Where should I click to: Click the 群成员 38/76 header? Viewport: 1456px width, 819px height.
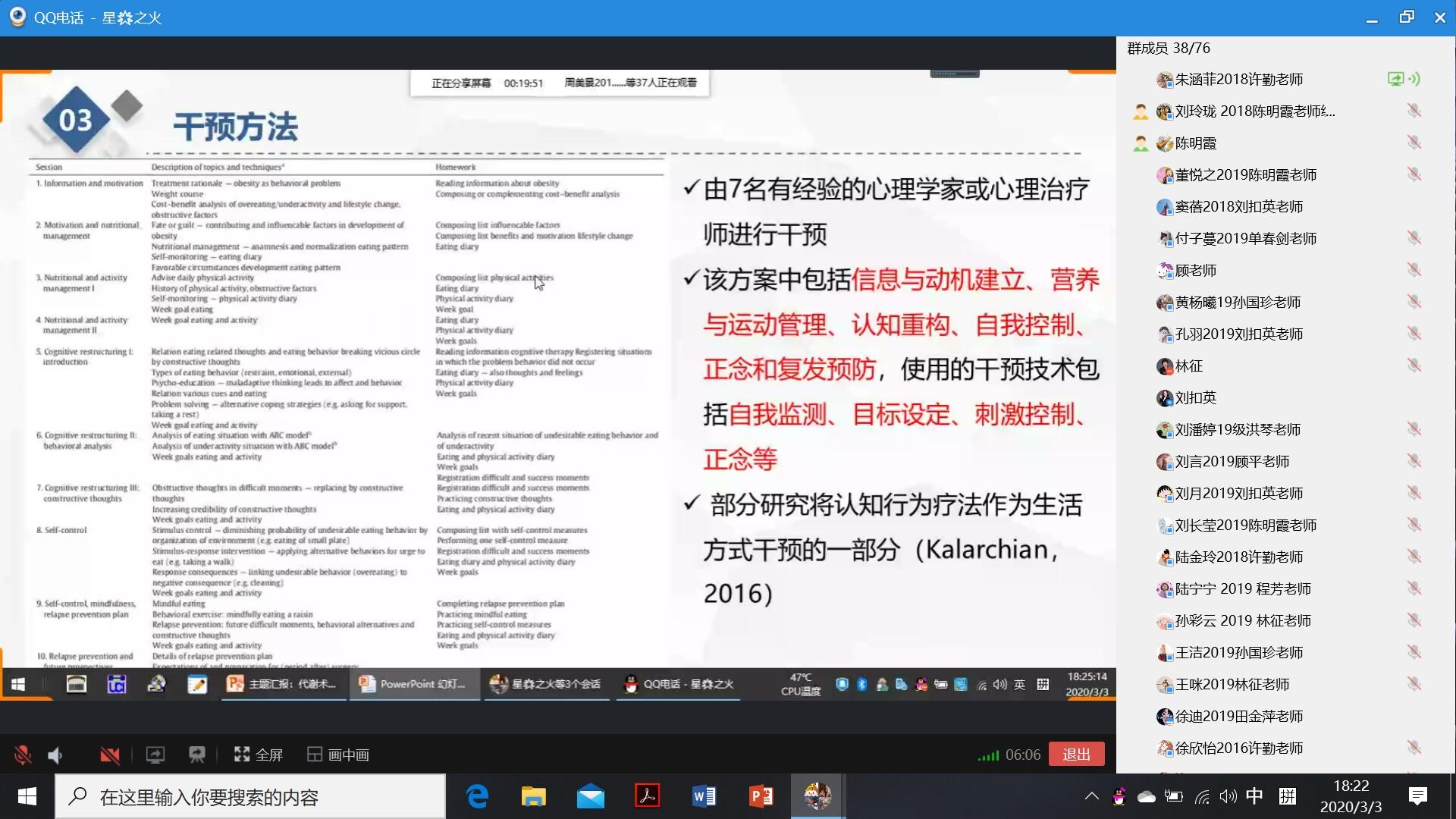point(1169,49)
